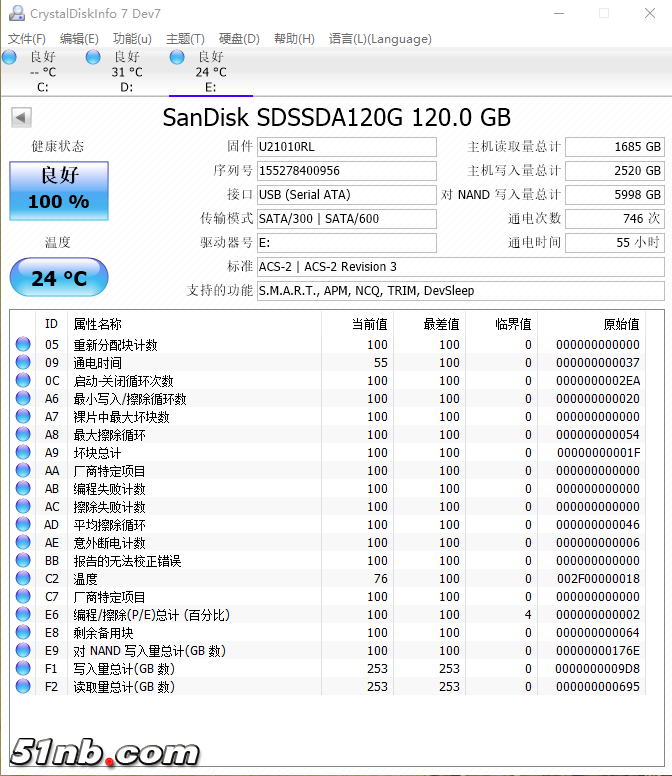672x776 pixels.
Task: Click the status orb for drive C:
Action: 9,57
